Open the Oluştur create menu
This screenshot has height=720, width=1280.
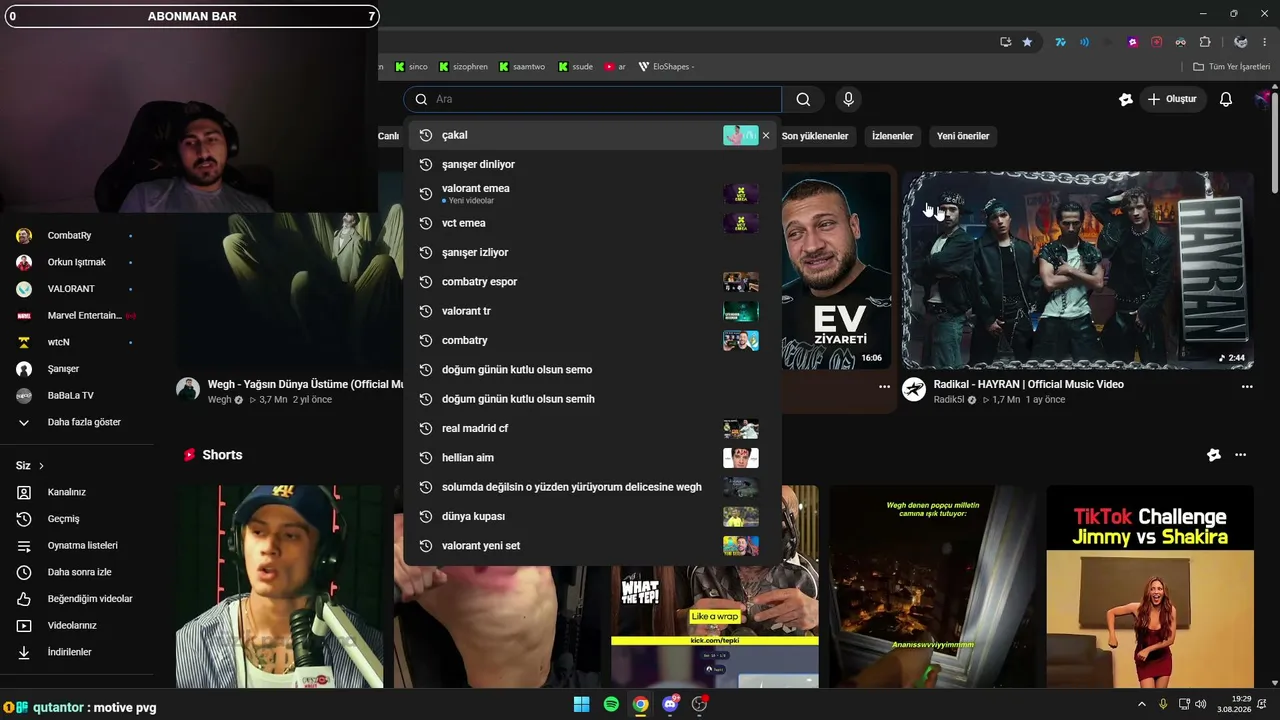coord(1172,99)
